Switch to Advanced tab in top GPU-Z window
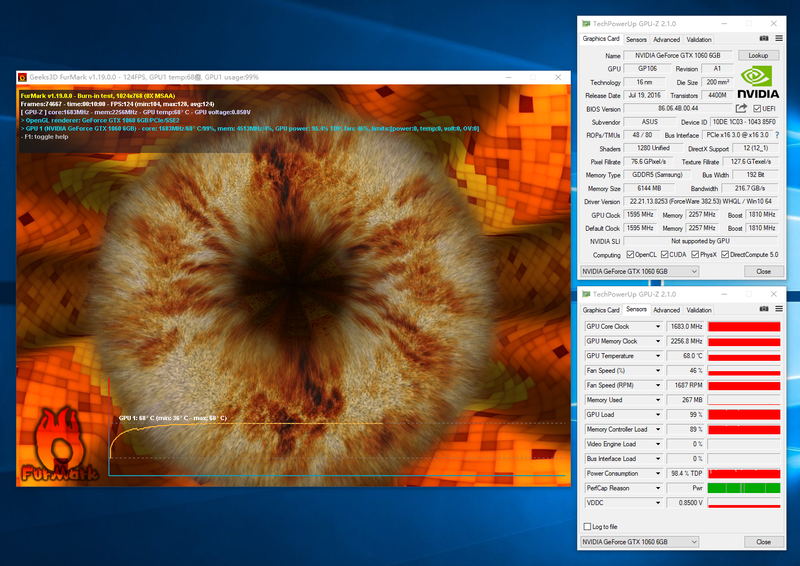This screenshot has width=800, height=566. pyautogui.click(x=666, y=39)
